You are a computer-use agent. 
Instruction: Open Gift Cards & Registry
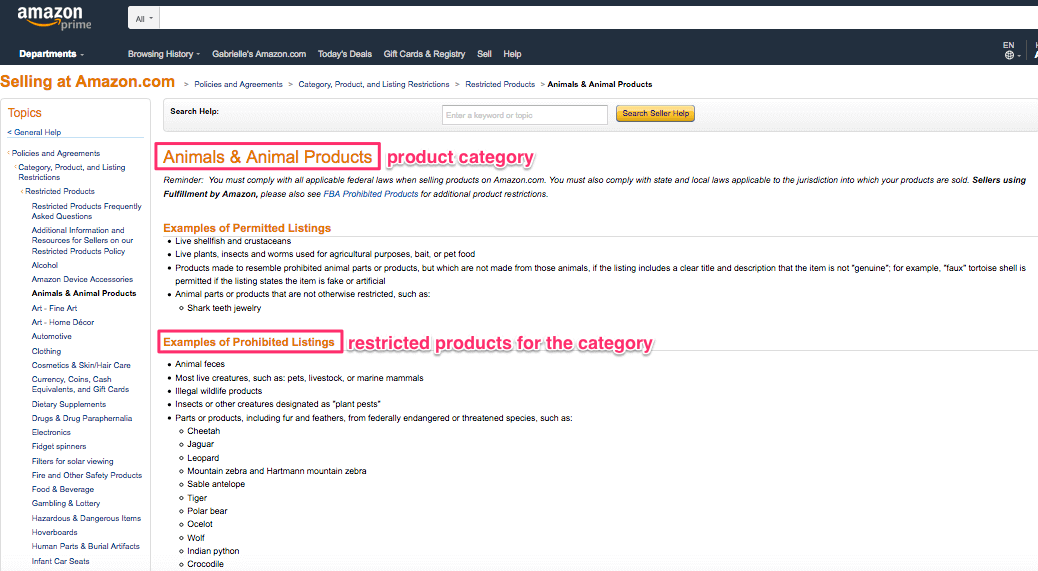coord(424,54)
